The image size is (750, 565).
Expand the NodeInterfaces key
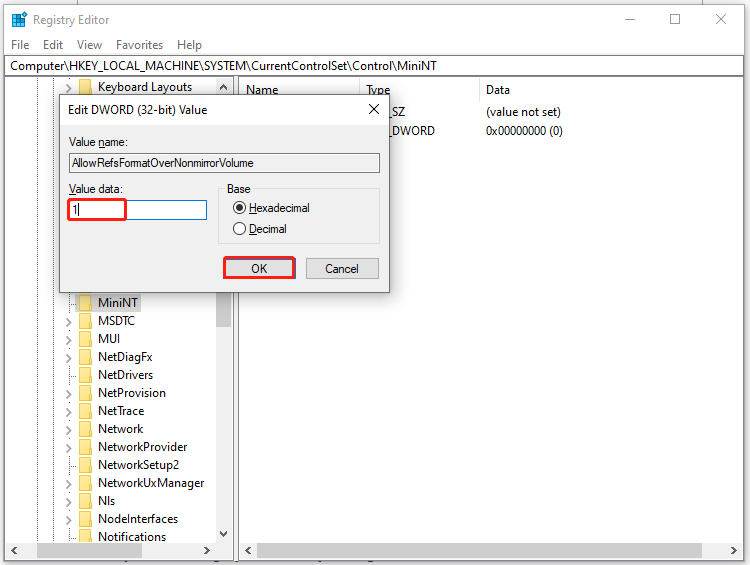[x=68, y=520]
